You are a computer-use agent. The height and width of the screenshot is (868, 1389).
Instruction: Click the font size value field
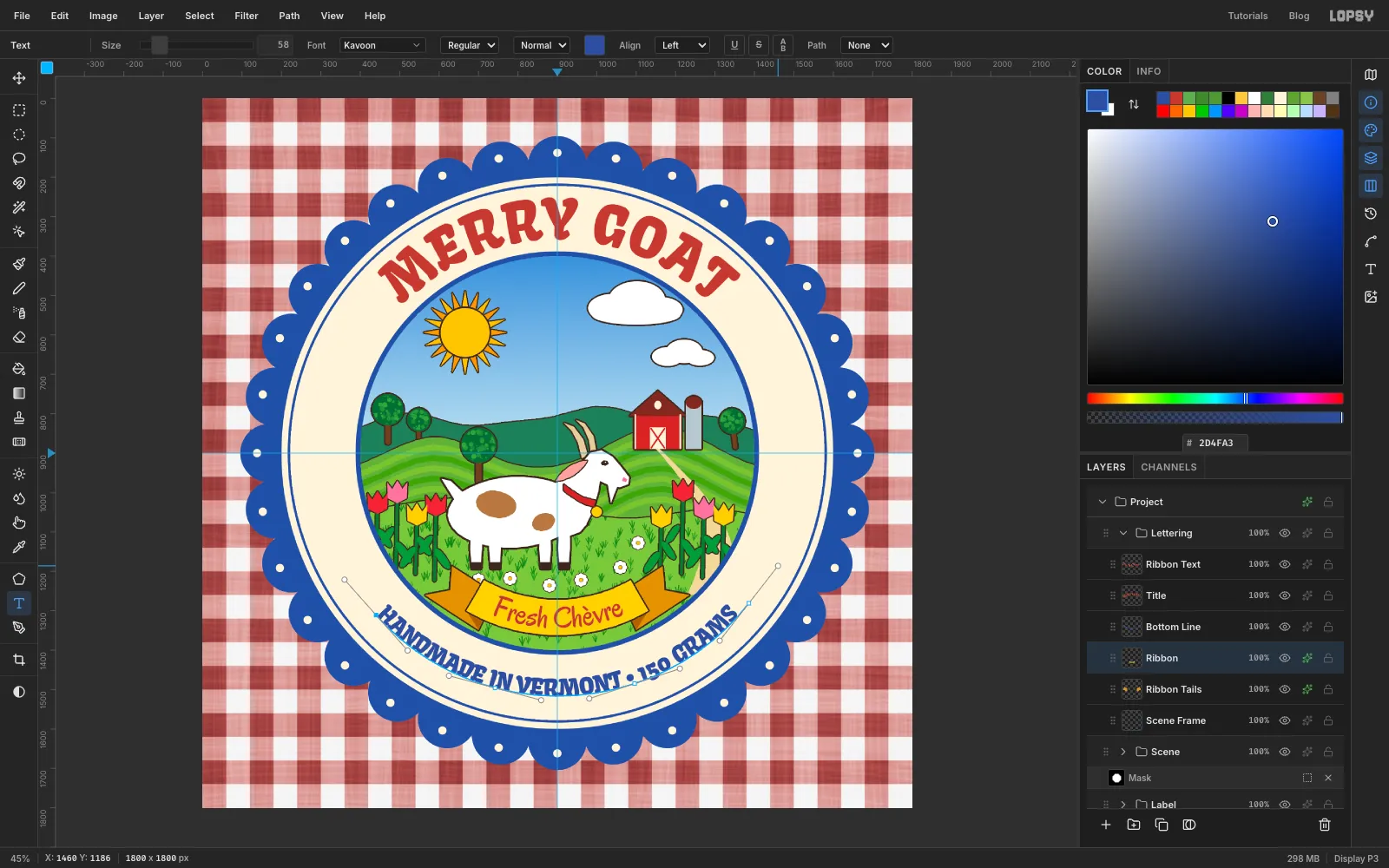point(275,45)
